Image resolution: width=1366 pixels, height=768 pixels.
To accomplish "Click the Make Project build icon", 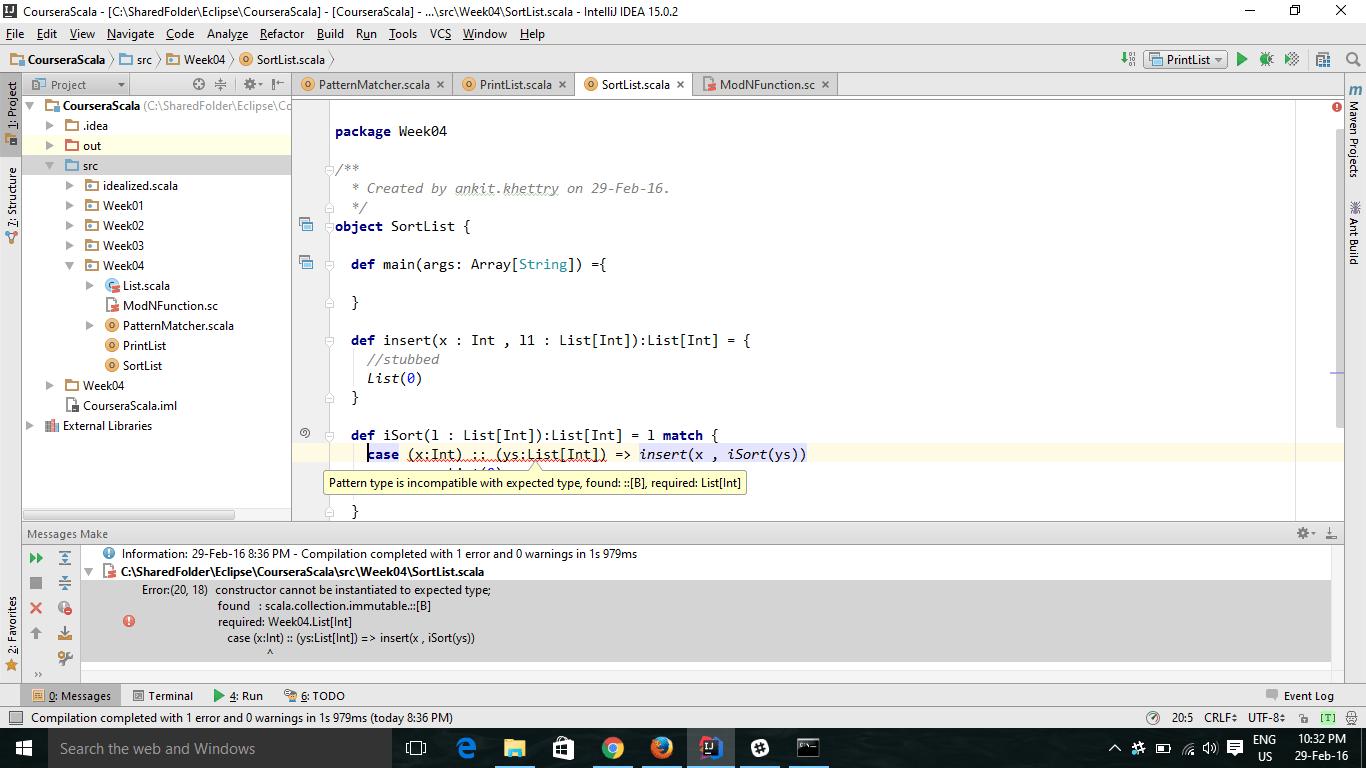I will click(1128, 59).
